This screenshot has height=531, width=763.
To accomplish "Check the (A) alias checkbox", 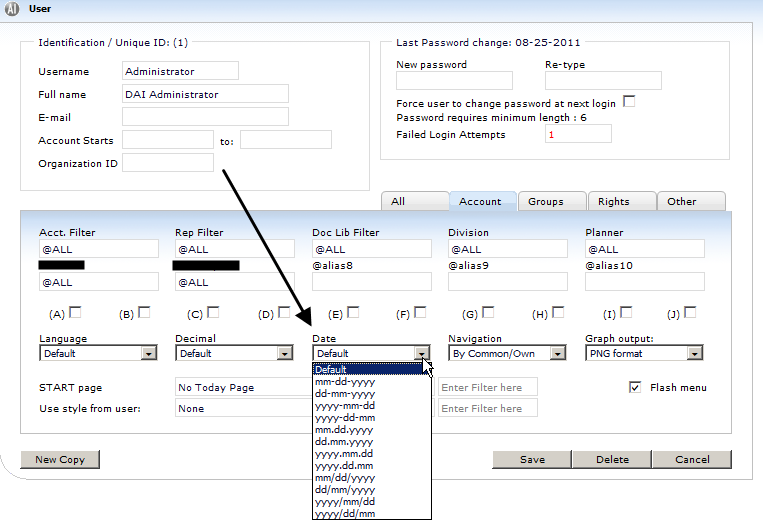I will [x=75, y=313].
